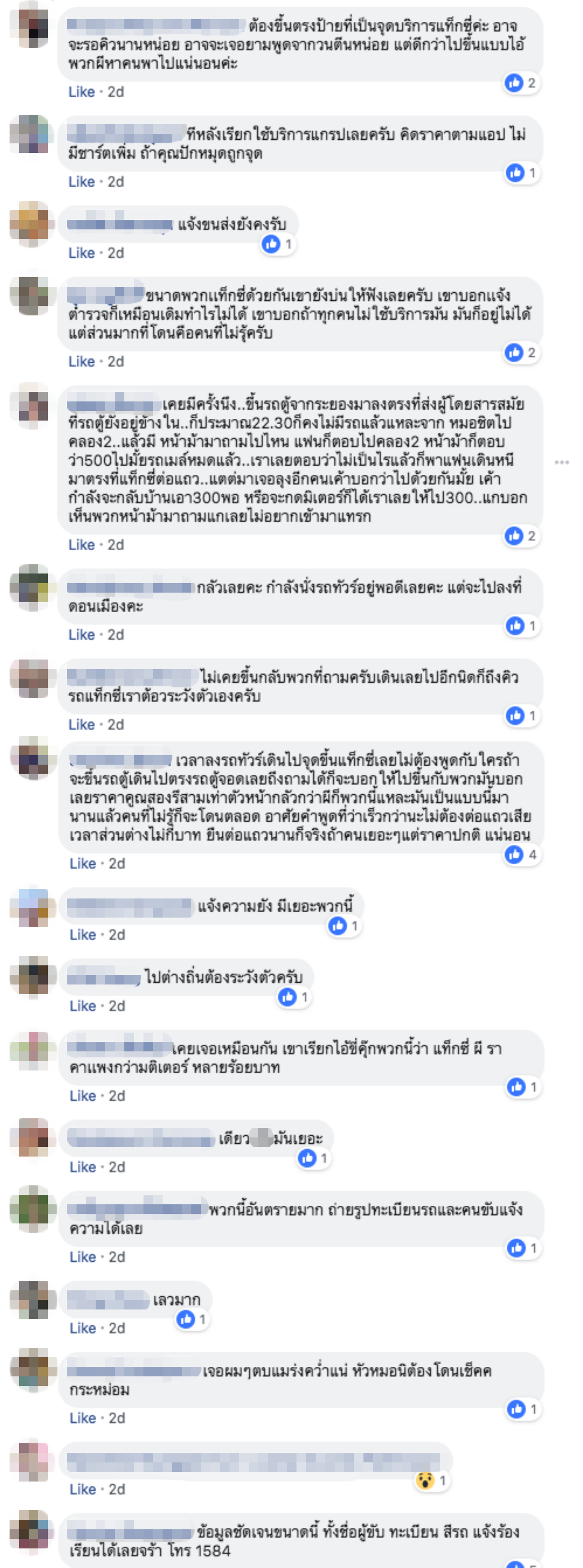Click thumbs-up reaction on 'เลวมาก' comment

(x=185, y=1319)
